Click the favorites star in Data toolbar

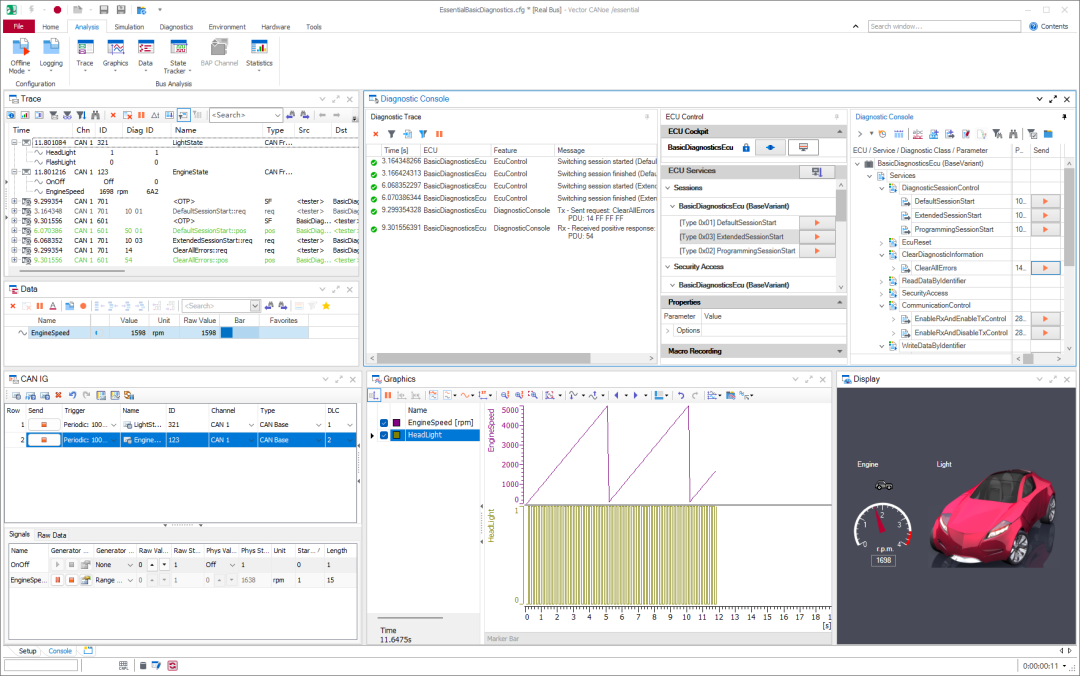point(326,306)
